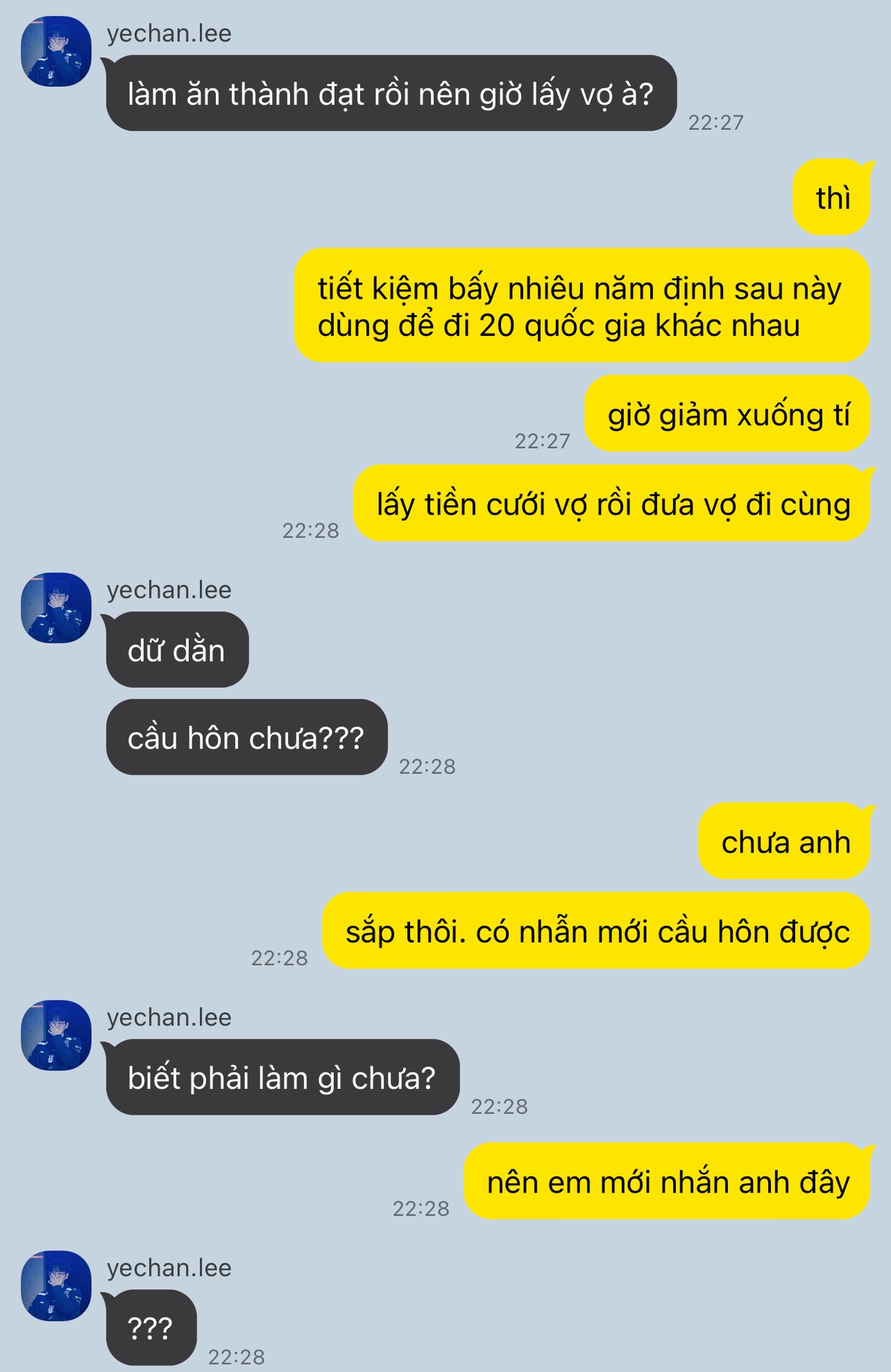The width and height of the screenshot is (891, 1372).
Task: Tap the 'sắp thôi. có nhẫn' message
Action: point(597,931)
